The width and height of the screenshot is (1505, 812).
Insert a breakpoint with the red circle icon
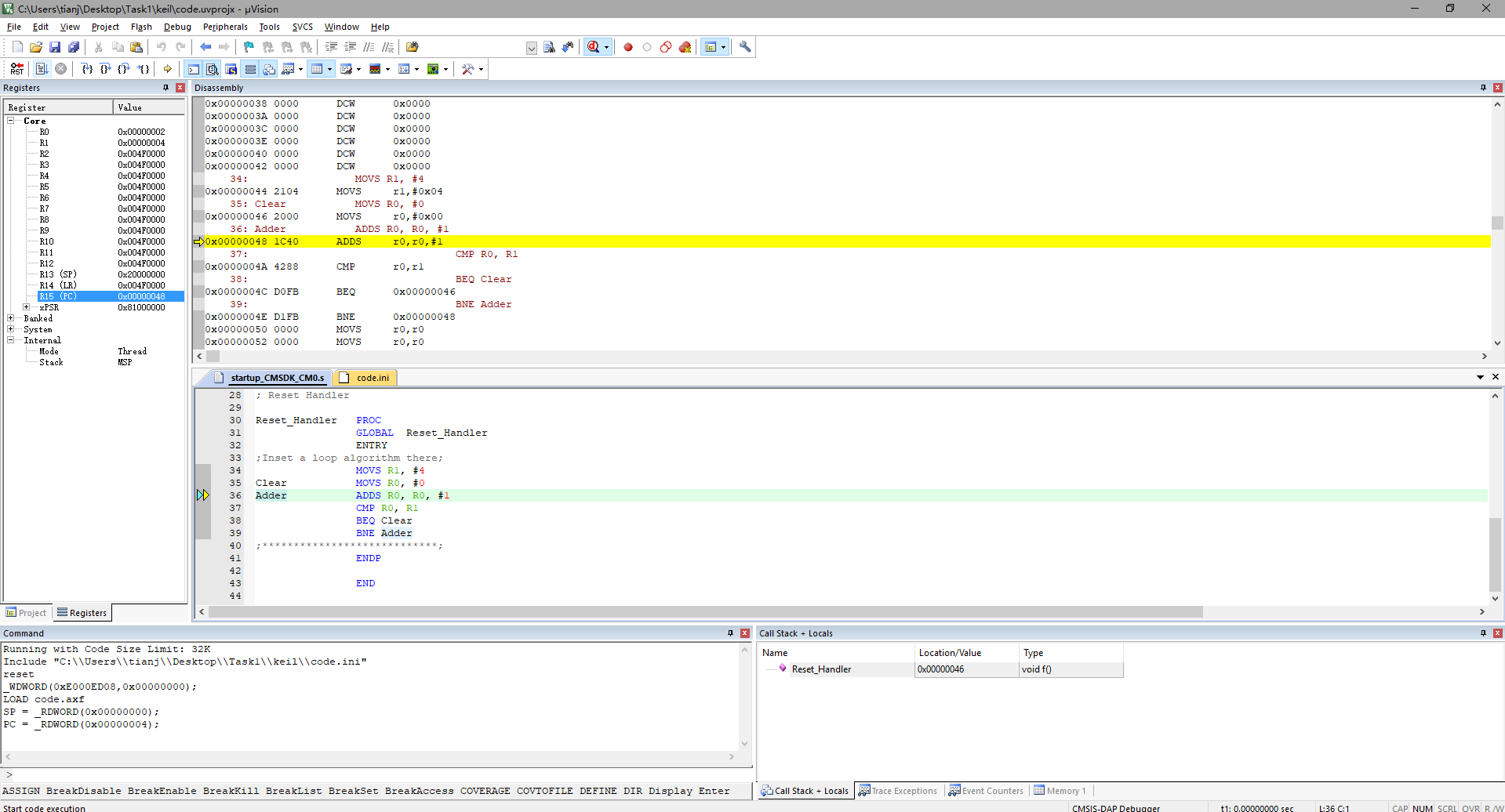[x=628, y=47]
